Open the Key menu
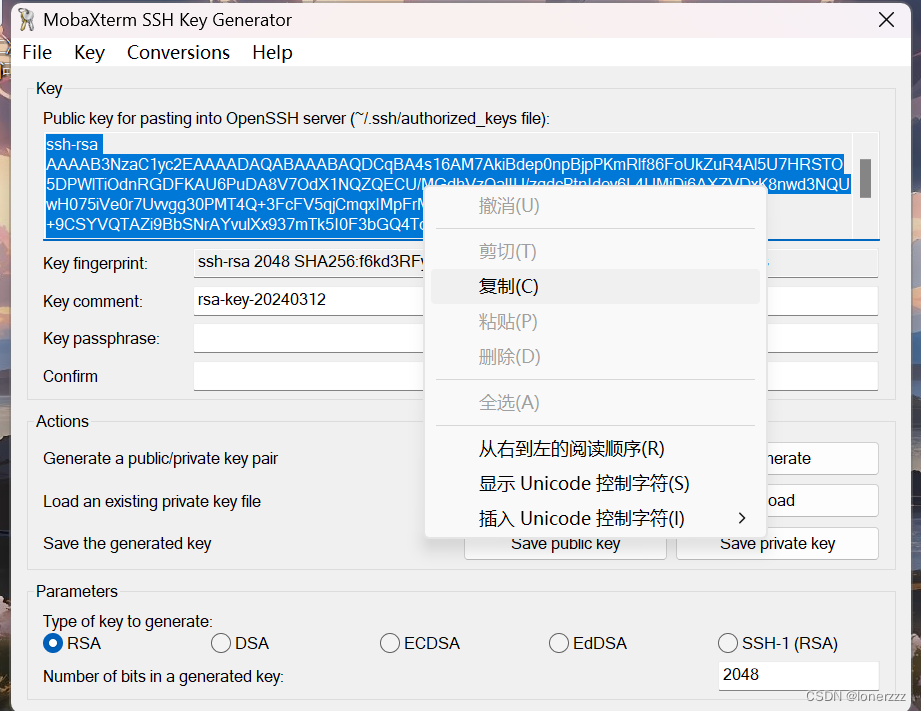The image size is (921, 711). point(89,52)
